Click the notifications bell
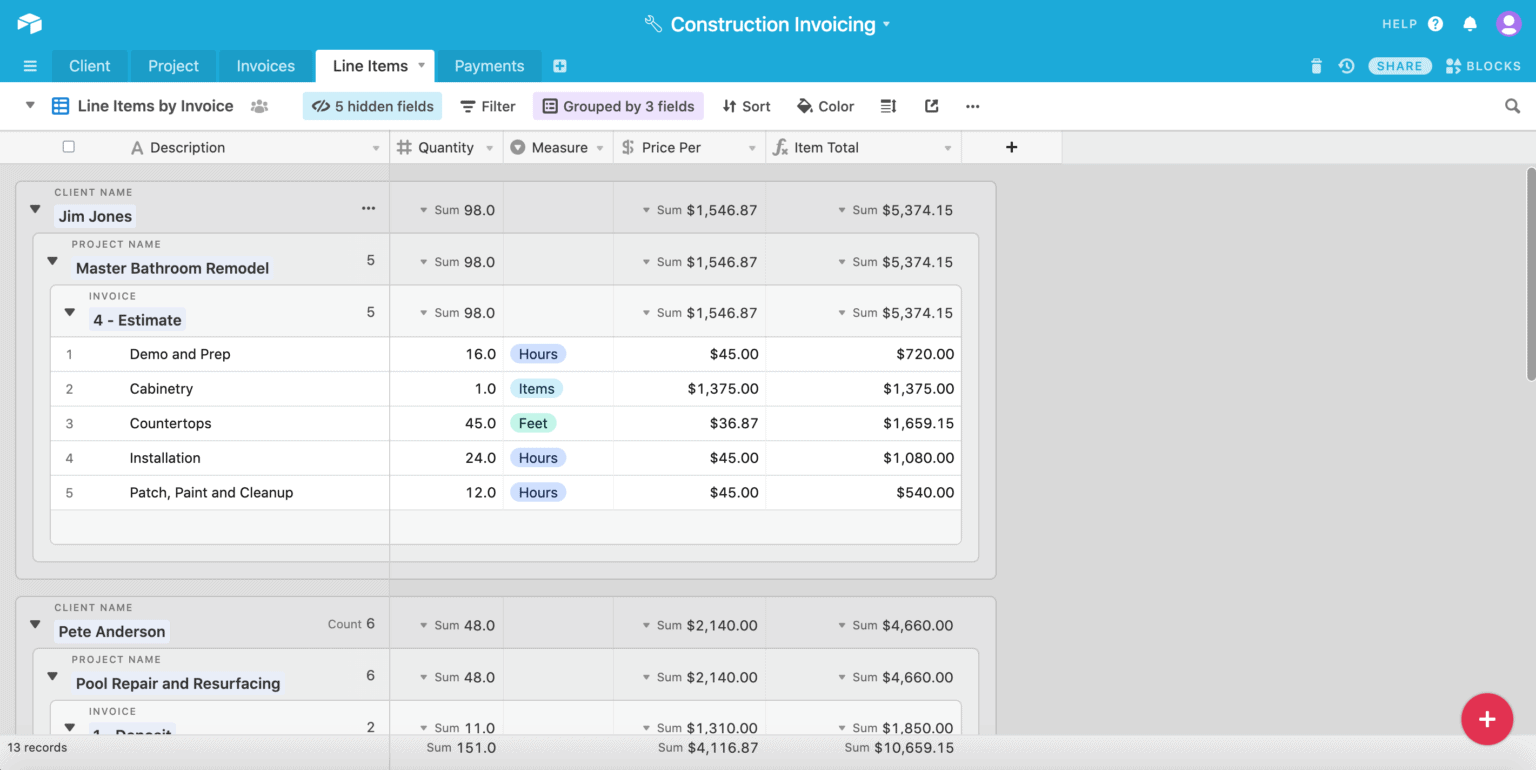The image size is (1536, 770). pos(1470,23)
